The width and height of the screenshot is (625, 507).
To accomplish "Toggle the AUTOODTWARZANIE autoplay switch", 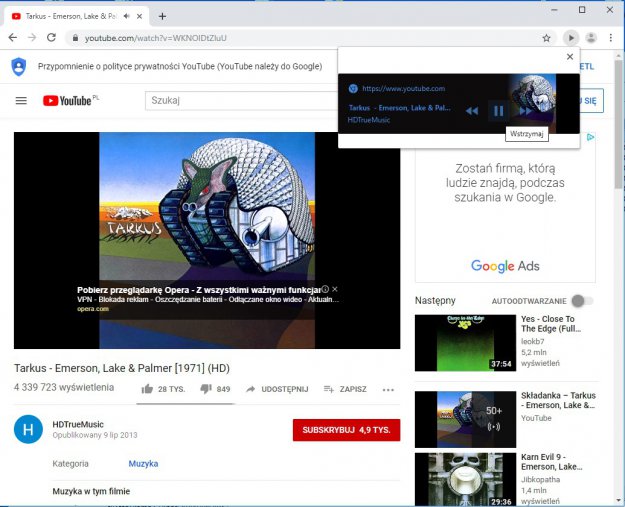I will (582, 301).
